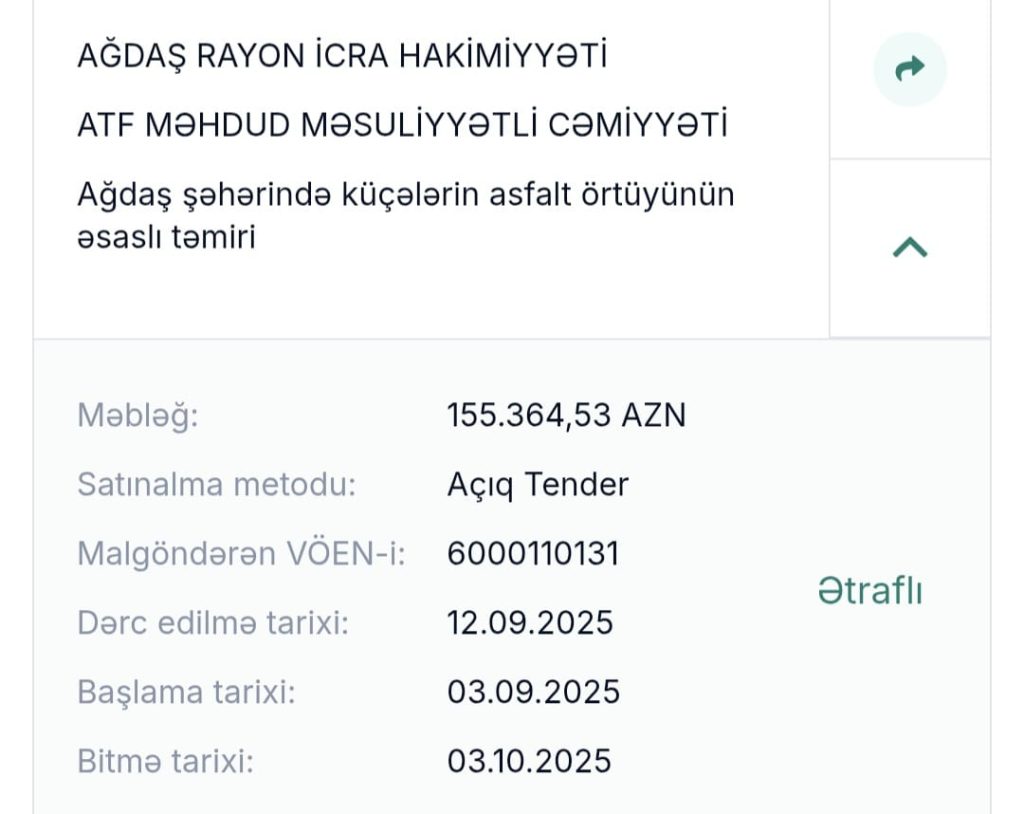Click the Malgöndərən VÖEN-i label
This screenshot has height=814, width=1024.
click(242, 554)
